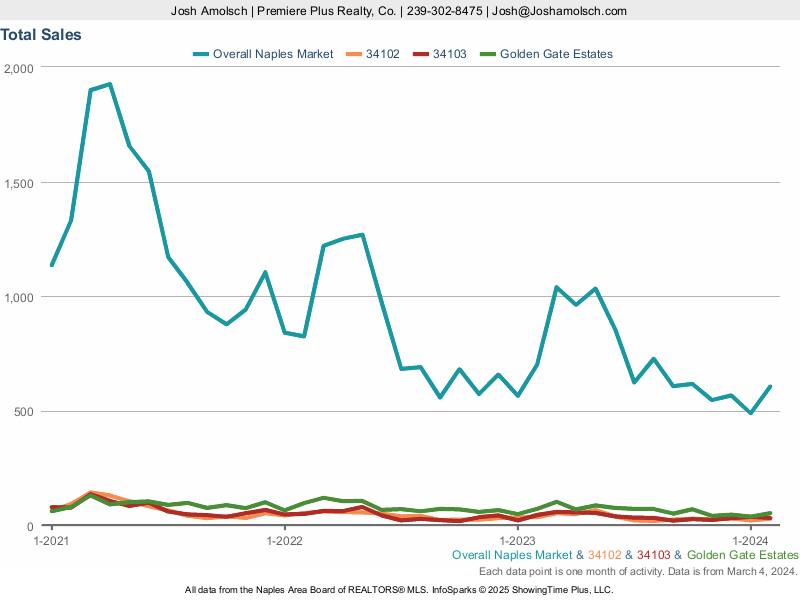Click the 'Each data point is one month' note
Screen dimensions: 800x600
click(638, 571)
